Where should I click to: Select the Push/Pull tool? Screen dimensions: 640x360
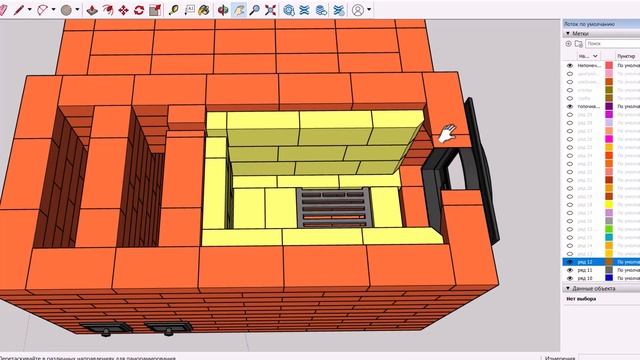point(92,10)
